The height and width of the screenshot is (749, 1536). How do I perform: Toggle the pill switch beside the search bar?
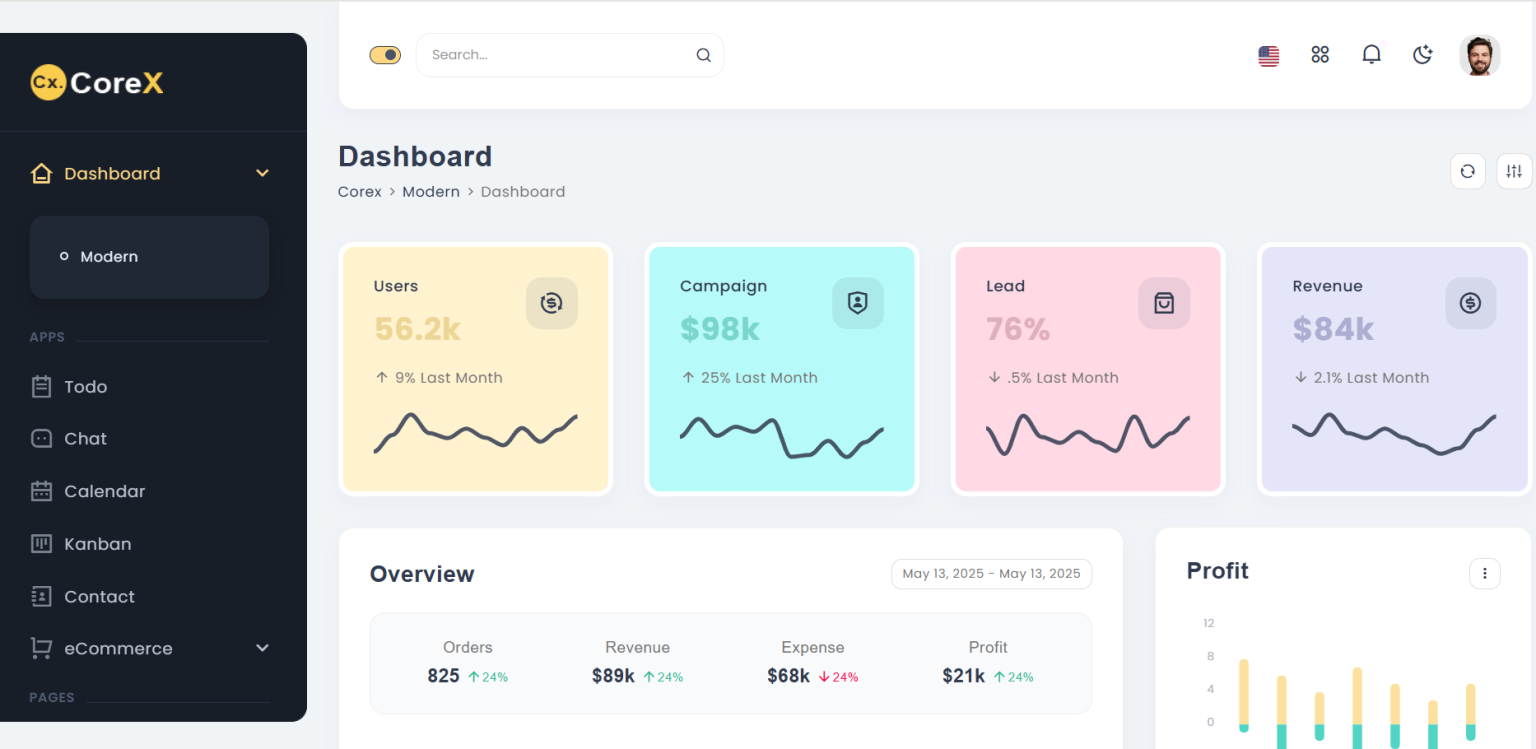click(385, 55)
